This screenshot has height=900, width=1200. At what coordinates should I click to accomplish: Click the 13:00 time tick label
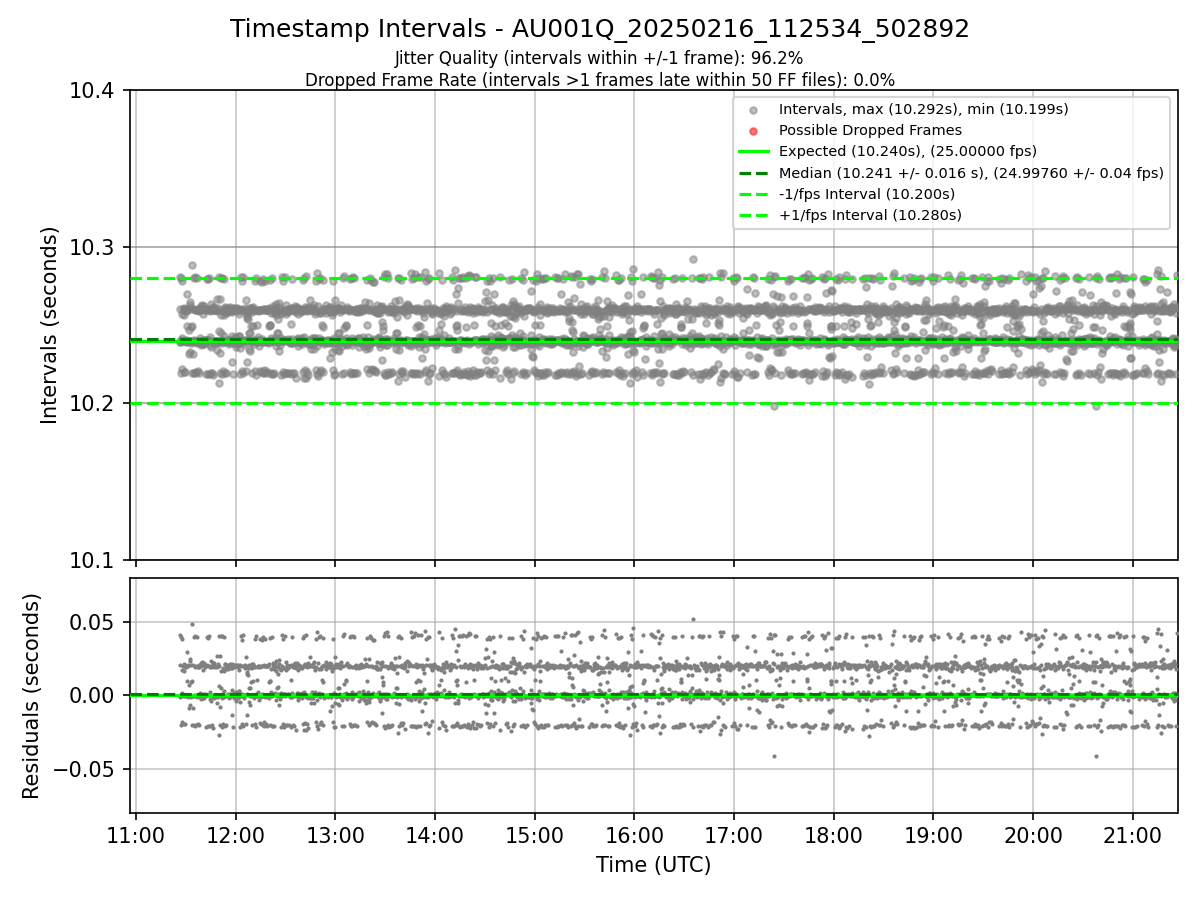[x=335, y=834]
